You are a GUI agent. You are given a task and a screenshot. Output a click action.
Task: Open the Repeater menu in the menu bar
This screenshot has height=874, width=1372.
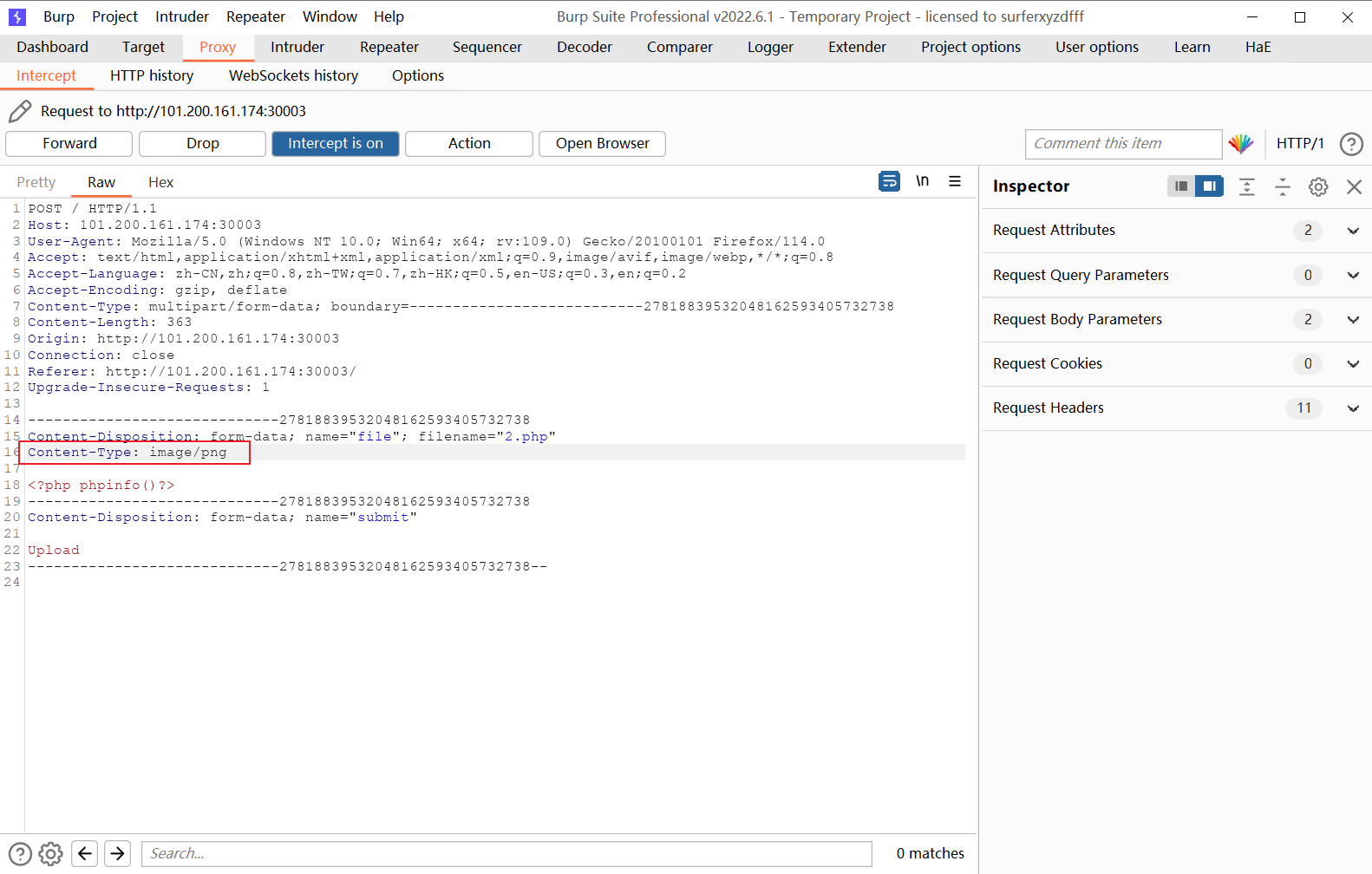coord(256,16)
